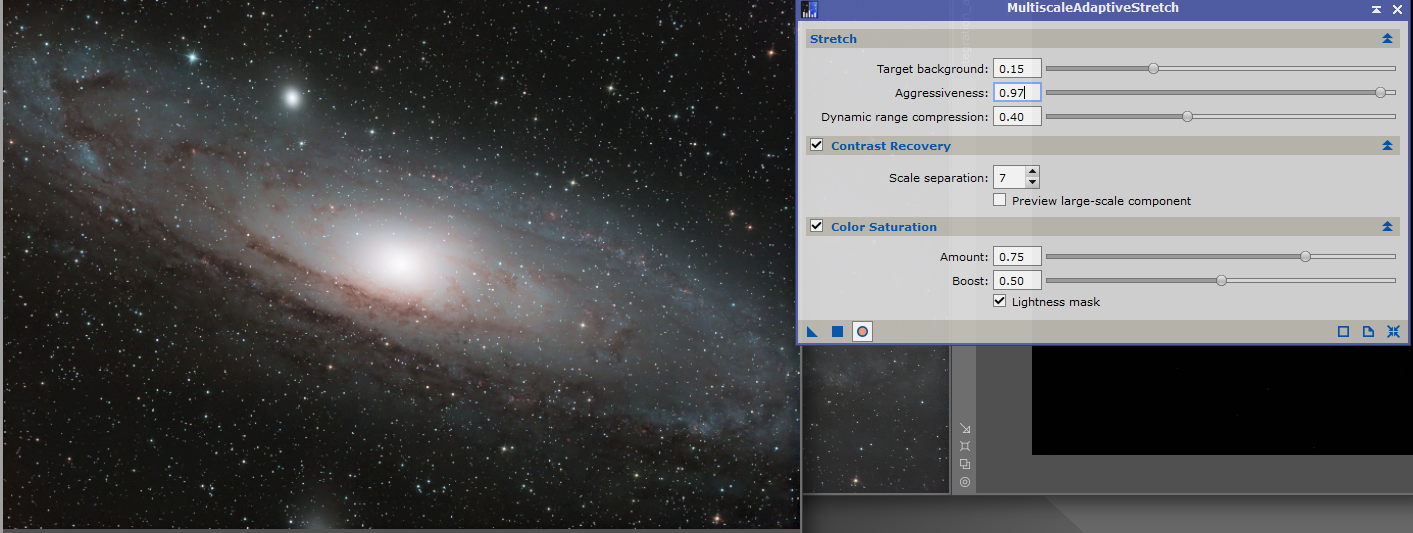Image resolution: width=1413 pixels, height=533 pixels.
Task: Collapse the Contrast Recovery section
Action: (x=1387, y=146)
